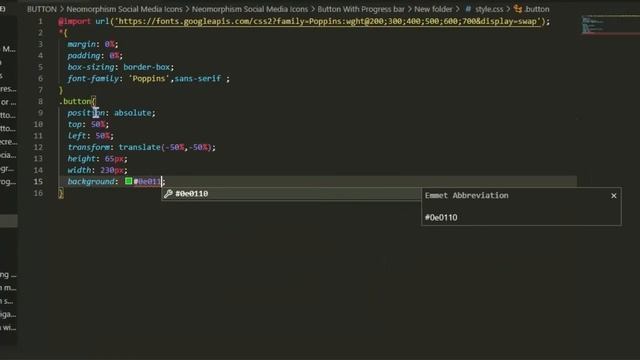
Task: Open the Button With Progress bar breadcrumb
Action: pos(361,9)
